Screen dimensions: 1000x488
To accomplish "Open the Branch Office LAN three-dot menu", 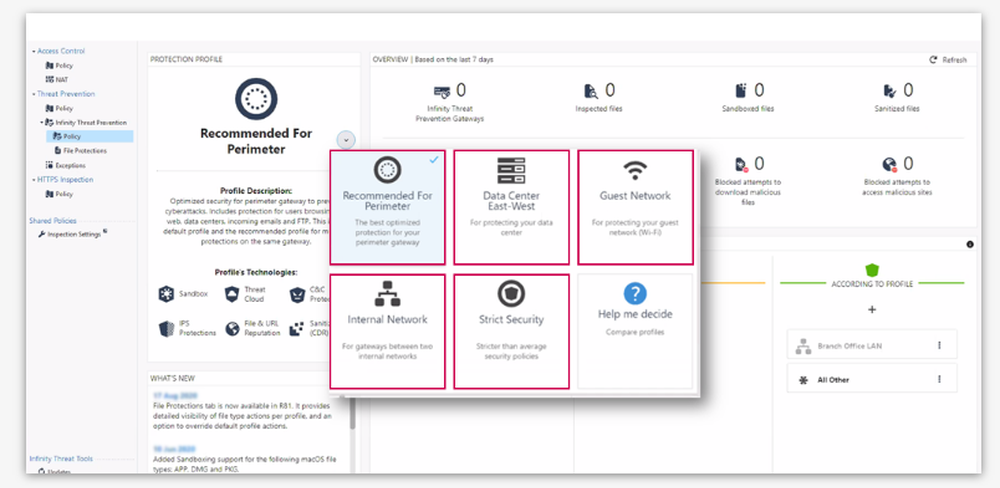I will click(939, 345).
